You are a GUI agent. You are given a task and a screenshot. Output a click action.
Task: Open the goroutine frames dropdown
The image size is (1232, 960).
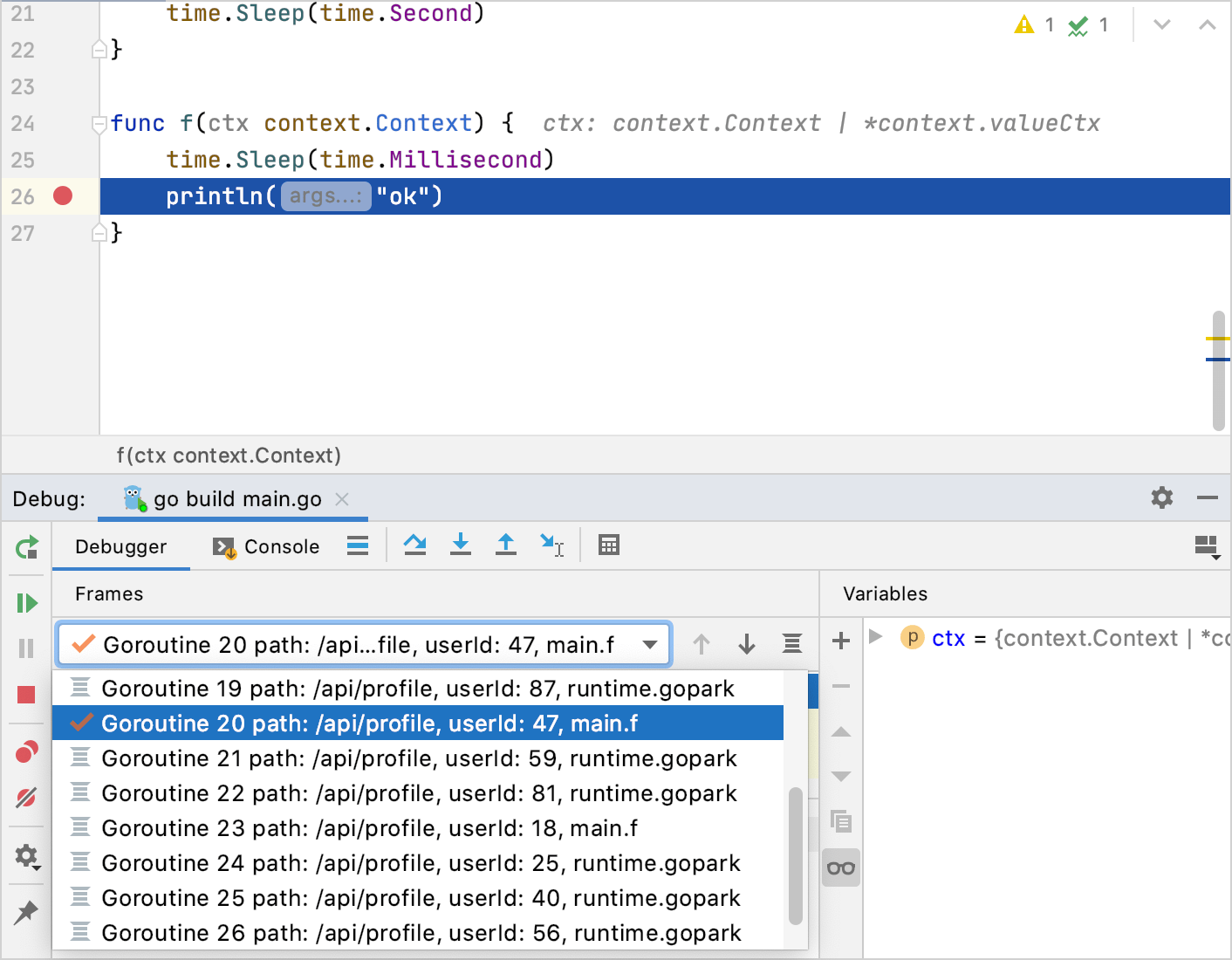click(649, 644)
